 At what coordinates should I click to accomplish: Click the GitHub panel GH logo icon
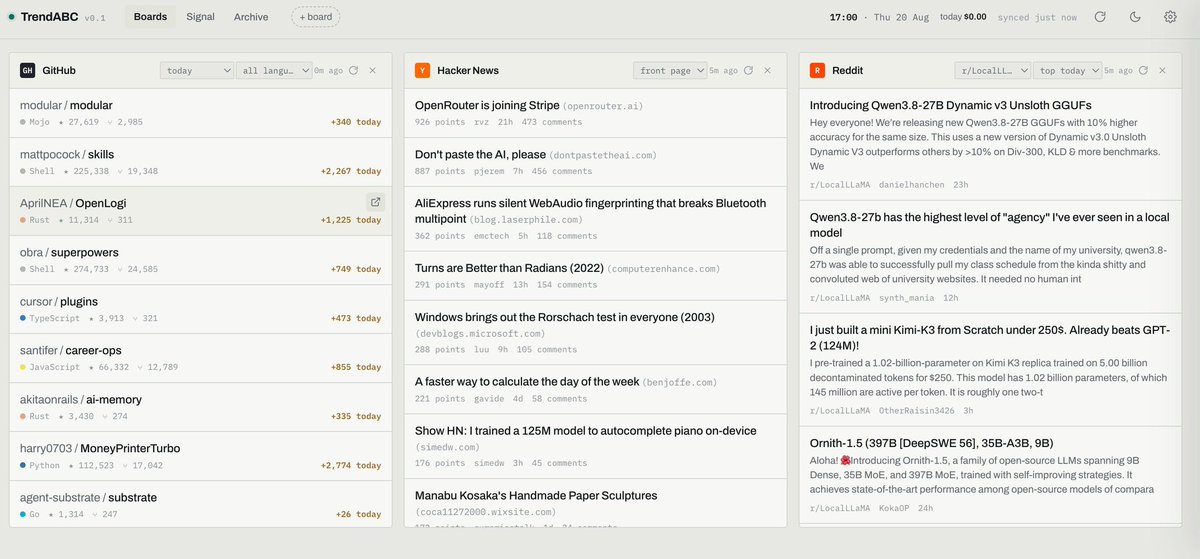click(28, 70)
